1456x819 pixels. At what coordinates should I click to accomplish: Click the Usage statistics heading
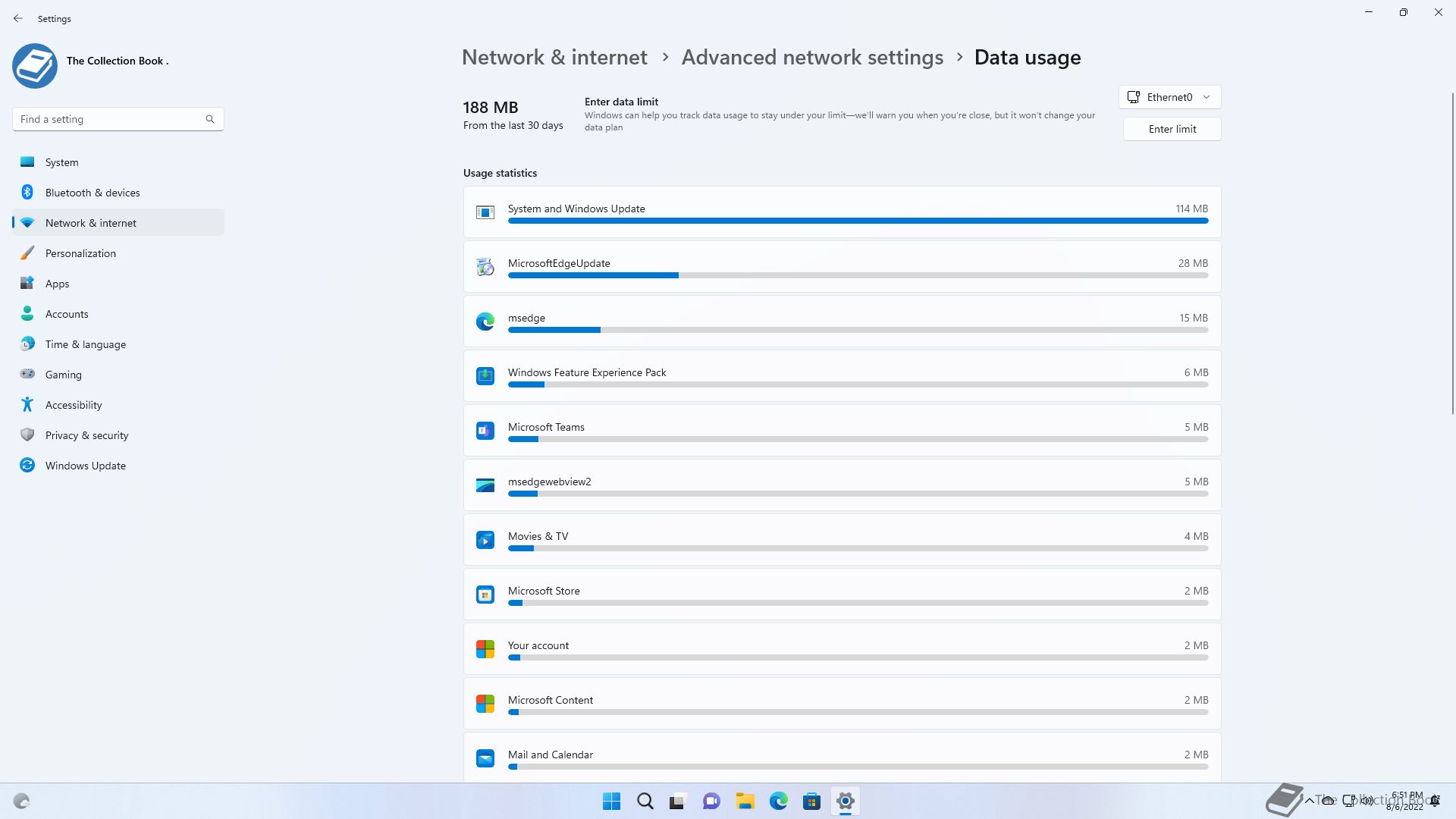[x=500, y=173]
